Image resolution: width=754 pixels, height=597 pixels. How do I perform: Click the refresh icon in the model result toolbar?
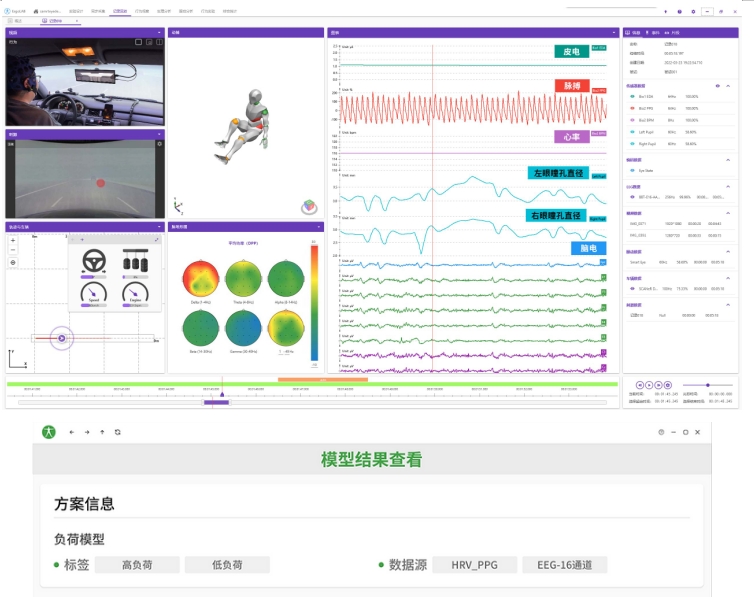[117, 432]
